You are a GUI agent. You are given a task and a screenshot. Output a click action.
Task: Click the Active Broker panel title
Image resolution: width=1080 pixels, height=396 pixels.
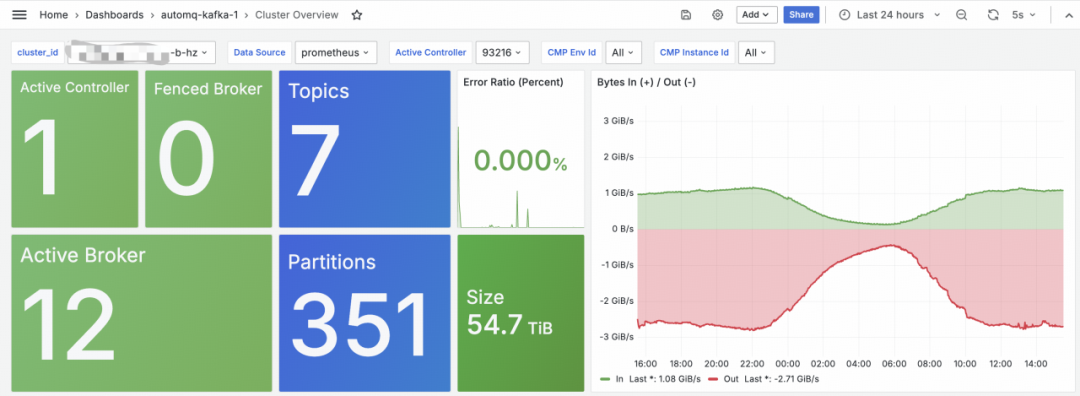[x=83, y=256]
